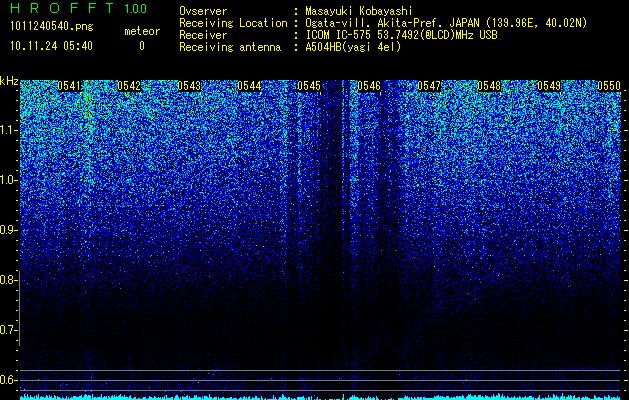This screenshot has width=629, height=400.
Task: Click the 0549 time marker
Action: point(549,86)
